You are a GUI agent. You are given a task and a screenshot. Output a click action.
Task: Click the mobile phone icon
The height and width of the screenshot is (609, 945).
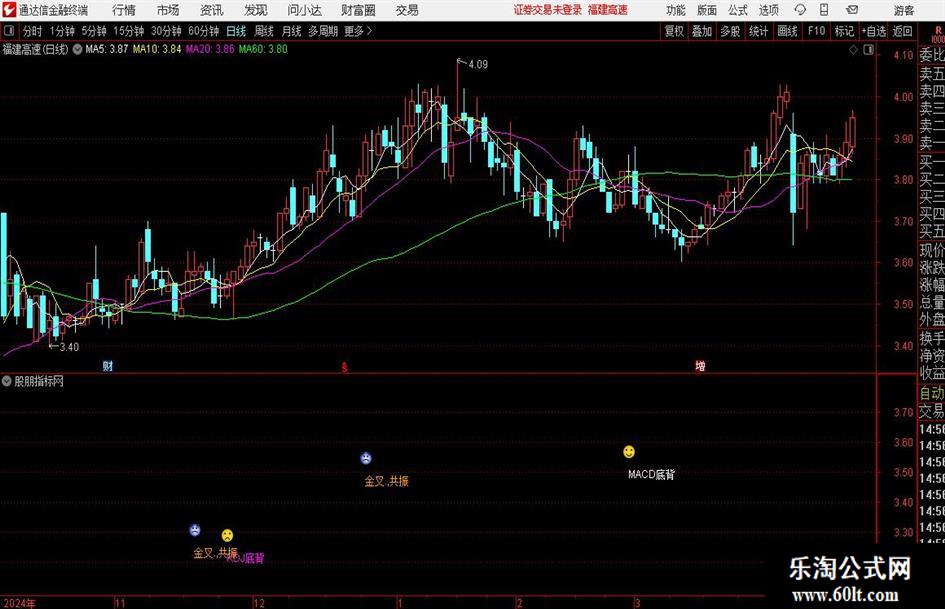click(824, 10)
